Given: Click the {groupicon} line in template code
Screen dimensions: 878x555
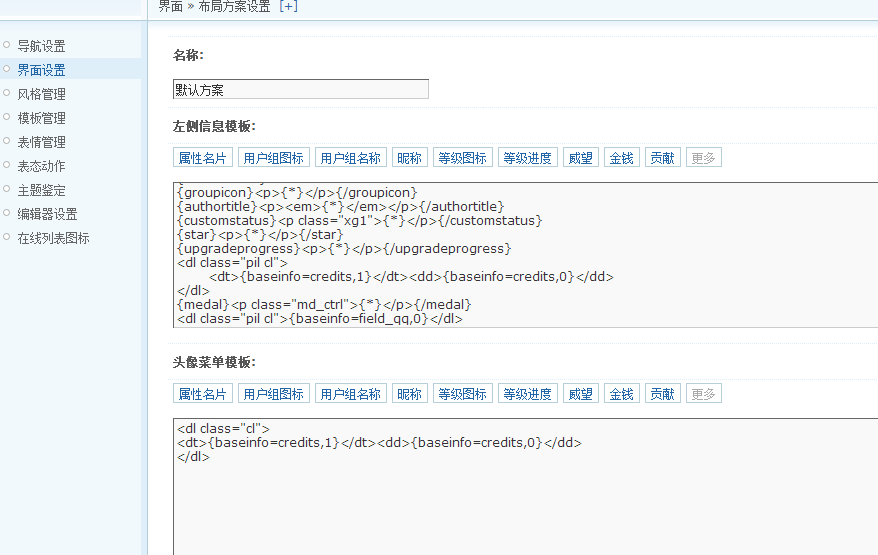Looking at the screenshot, I should coord(297,193).
